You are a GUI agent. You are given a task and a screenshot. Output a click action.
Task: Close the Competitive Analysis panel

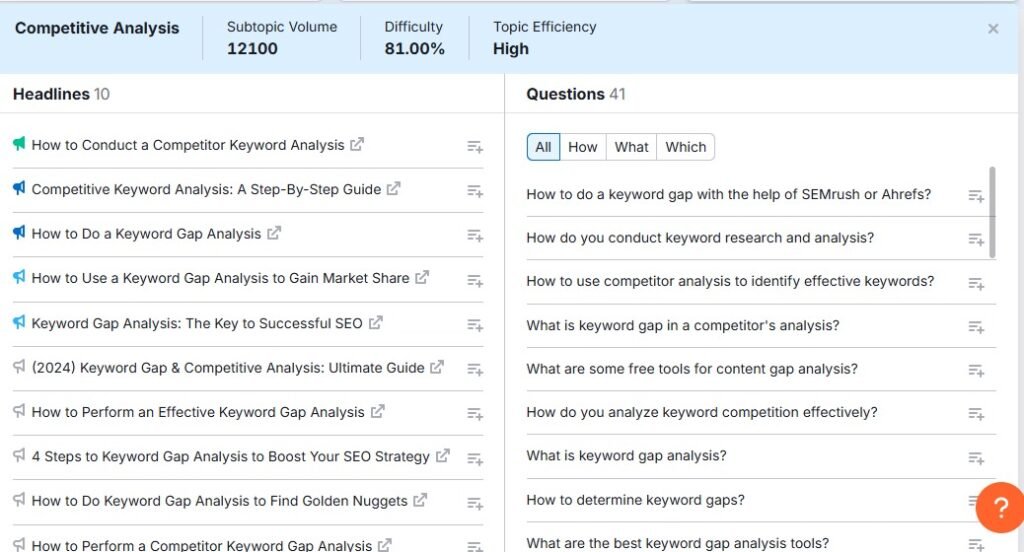point(993,29)
